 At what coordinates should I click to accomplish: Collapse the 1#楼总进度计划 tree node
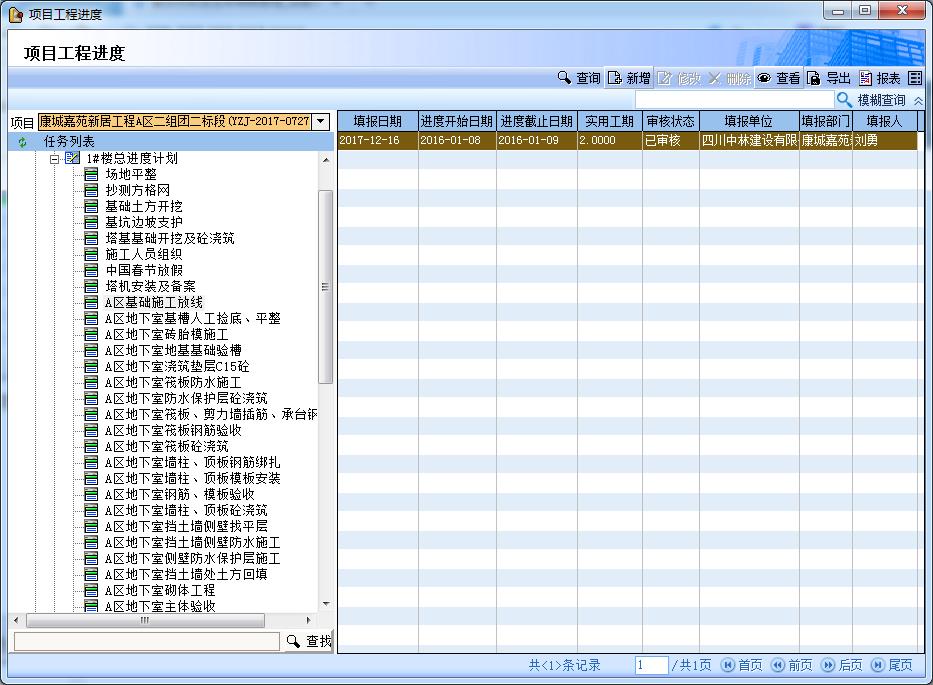click(x=55, y=158)
